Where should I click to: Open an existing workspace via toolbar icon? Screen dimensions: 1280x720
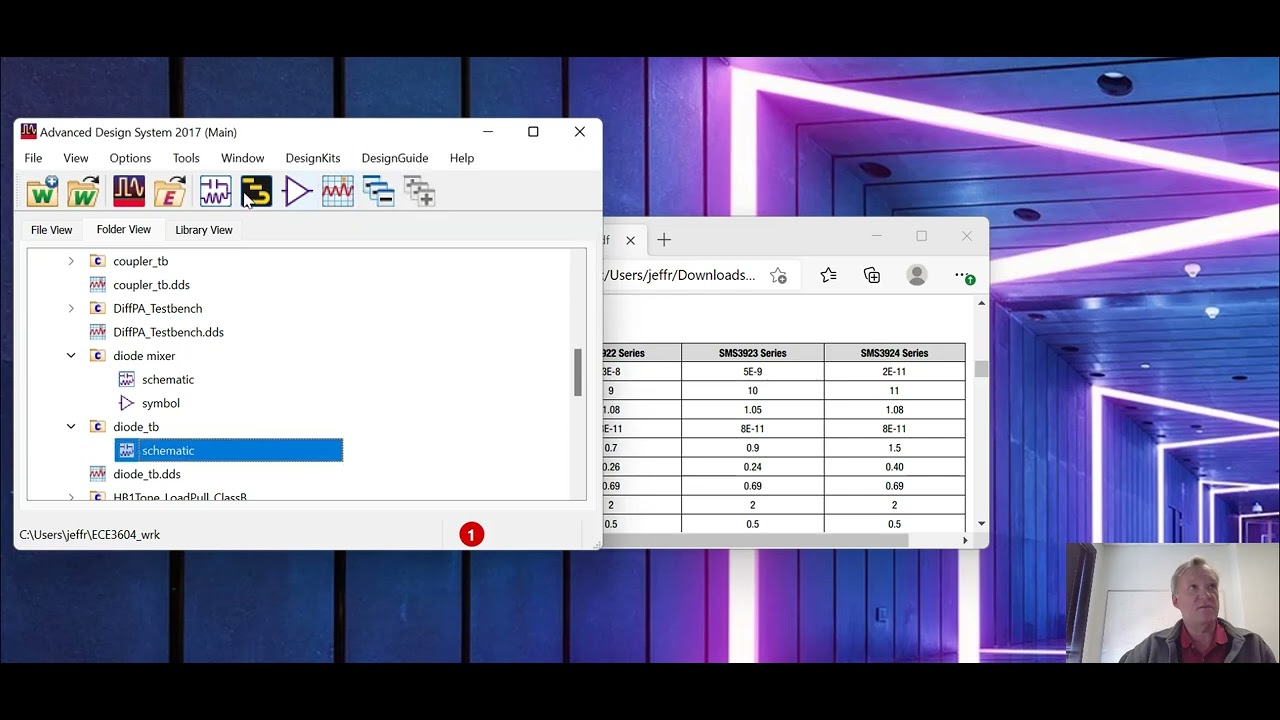pos(84,191)
